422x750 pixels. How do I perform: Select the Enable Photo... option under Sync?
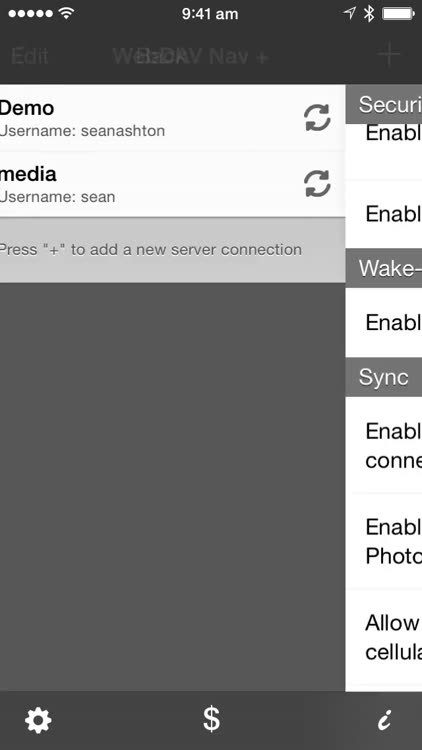[384, 541]
